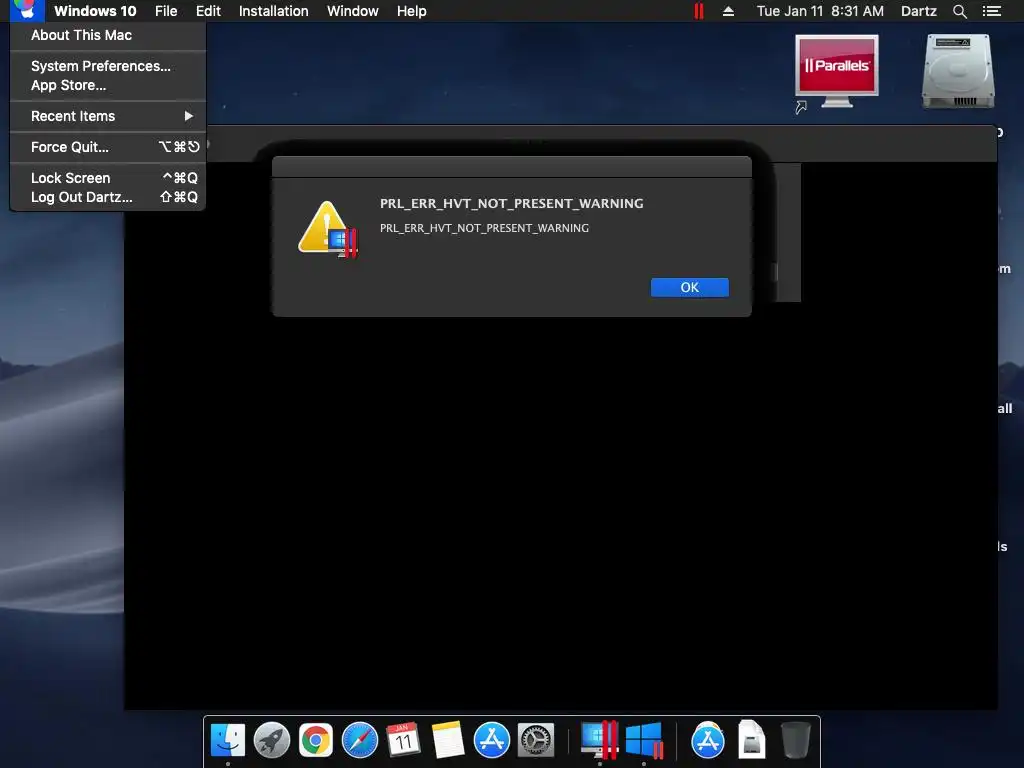Click the smaller PRL_ERR_HVT_NOT_PRESENT_WARNING message text
The image size is (1024, 768).
(484, 228)
